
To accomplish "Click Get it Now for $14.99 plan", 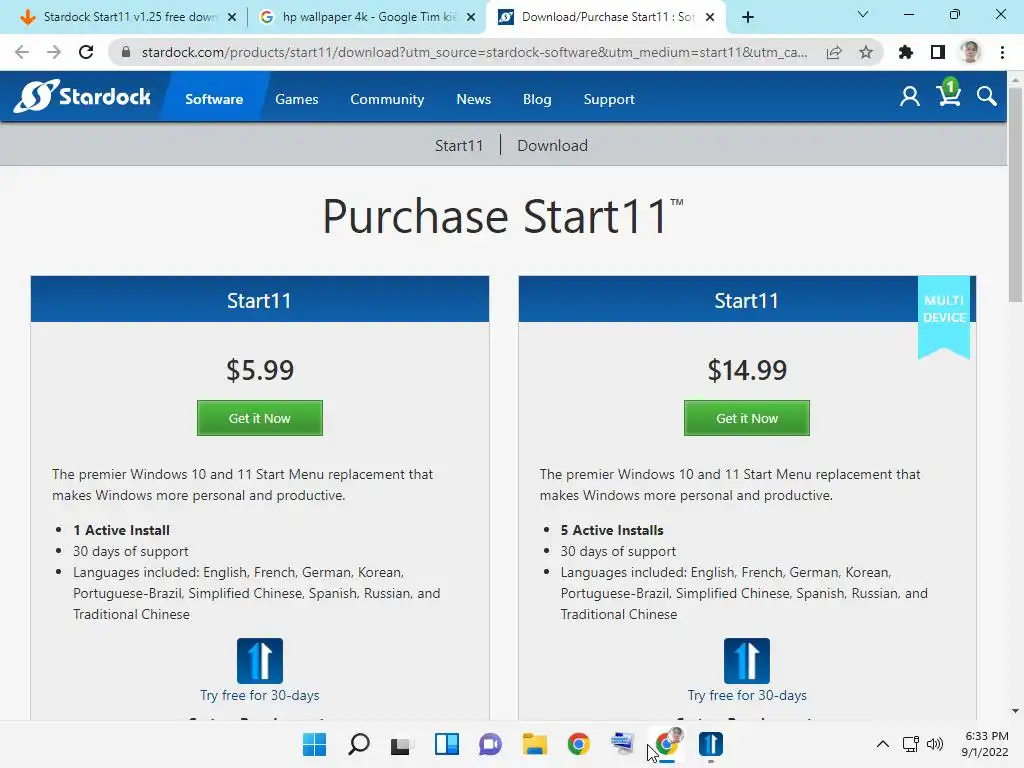I will tap(746, 418).
